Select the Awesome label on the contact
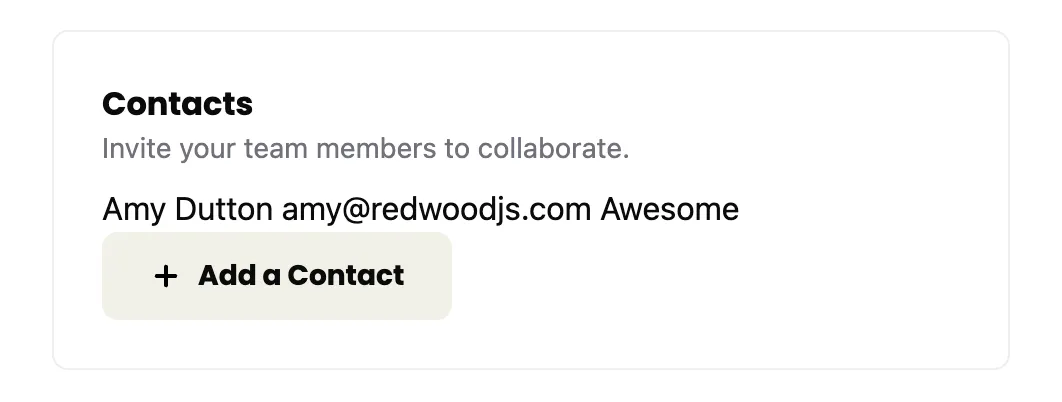Viewport: 1062px width, 402px height. point(669,209)
